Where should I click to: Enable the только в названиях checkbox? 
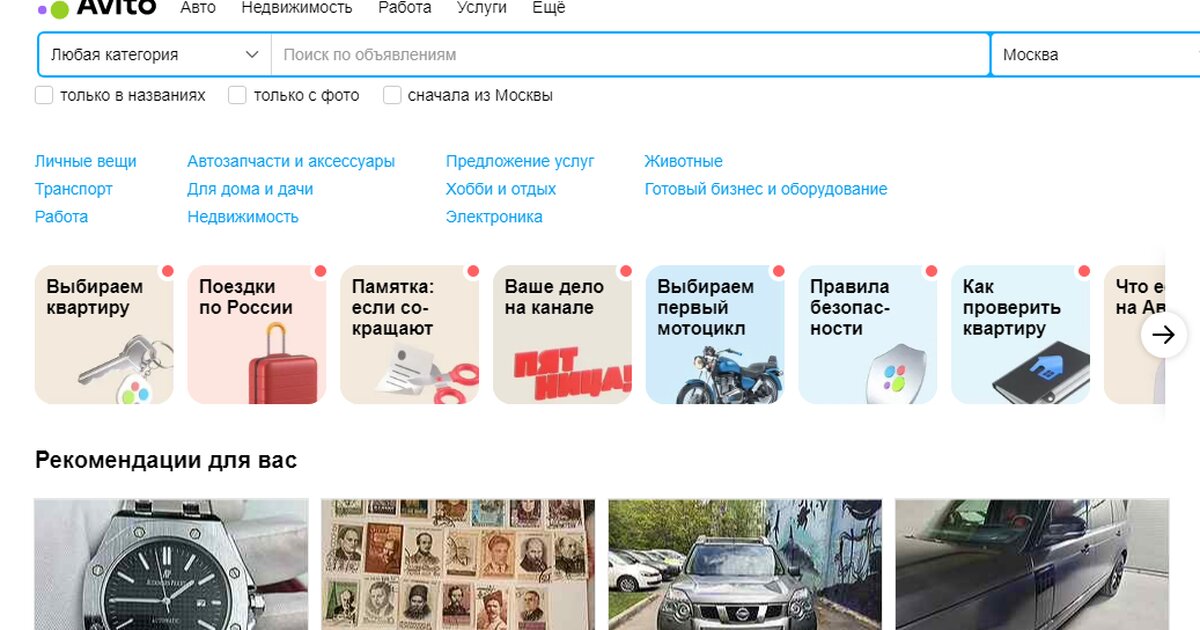click(x=44, y=96)
